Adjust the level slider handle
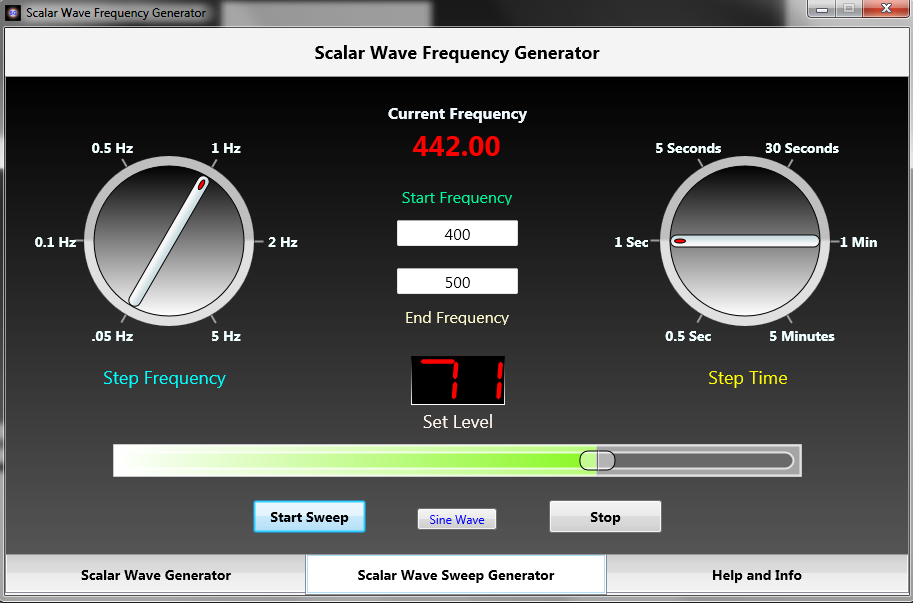 click(597, 459)
